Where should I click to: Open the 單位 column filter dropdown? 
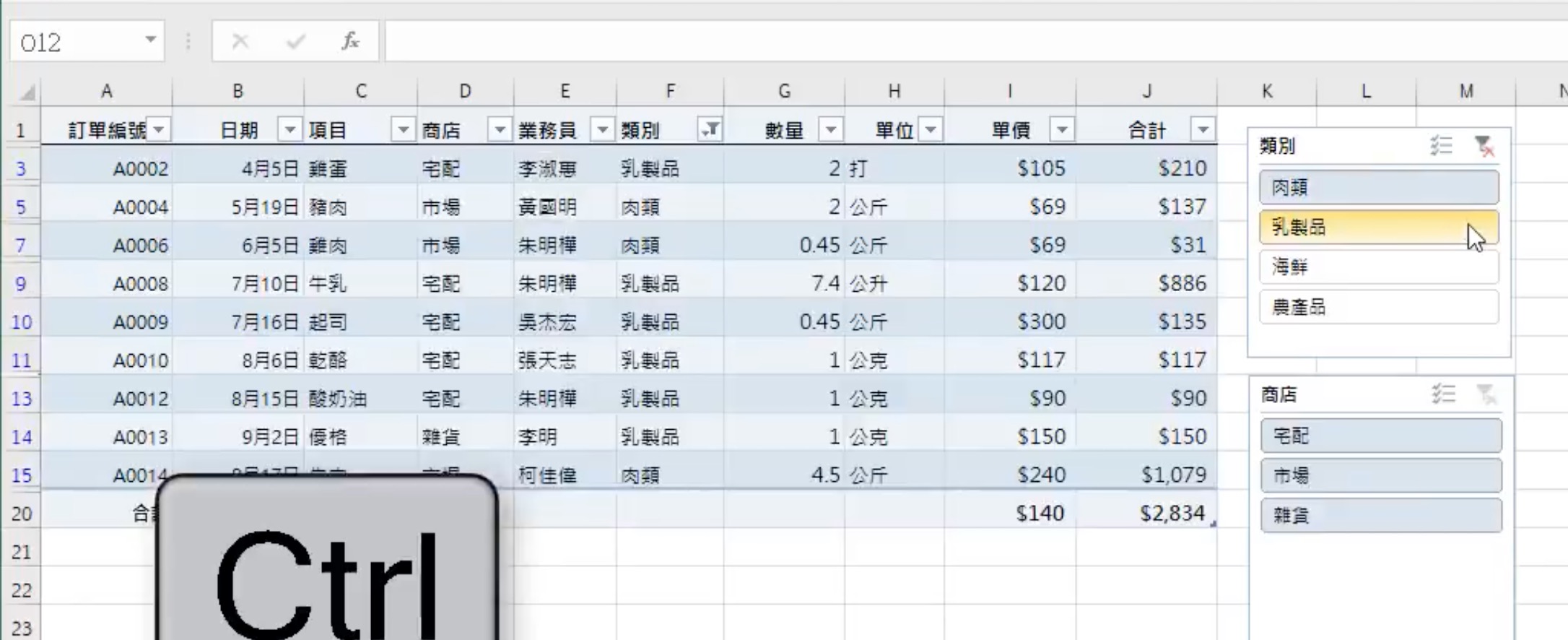[931, 130]
